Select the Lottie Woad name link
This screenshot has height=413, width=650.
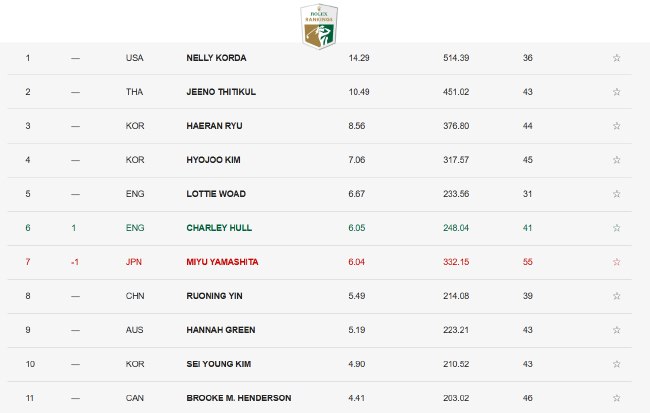tap(216, 194)
